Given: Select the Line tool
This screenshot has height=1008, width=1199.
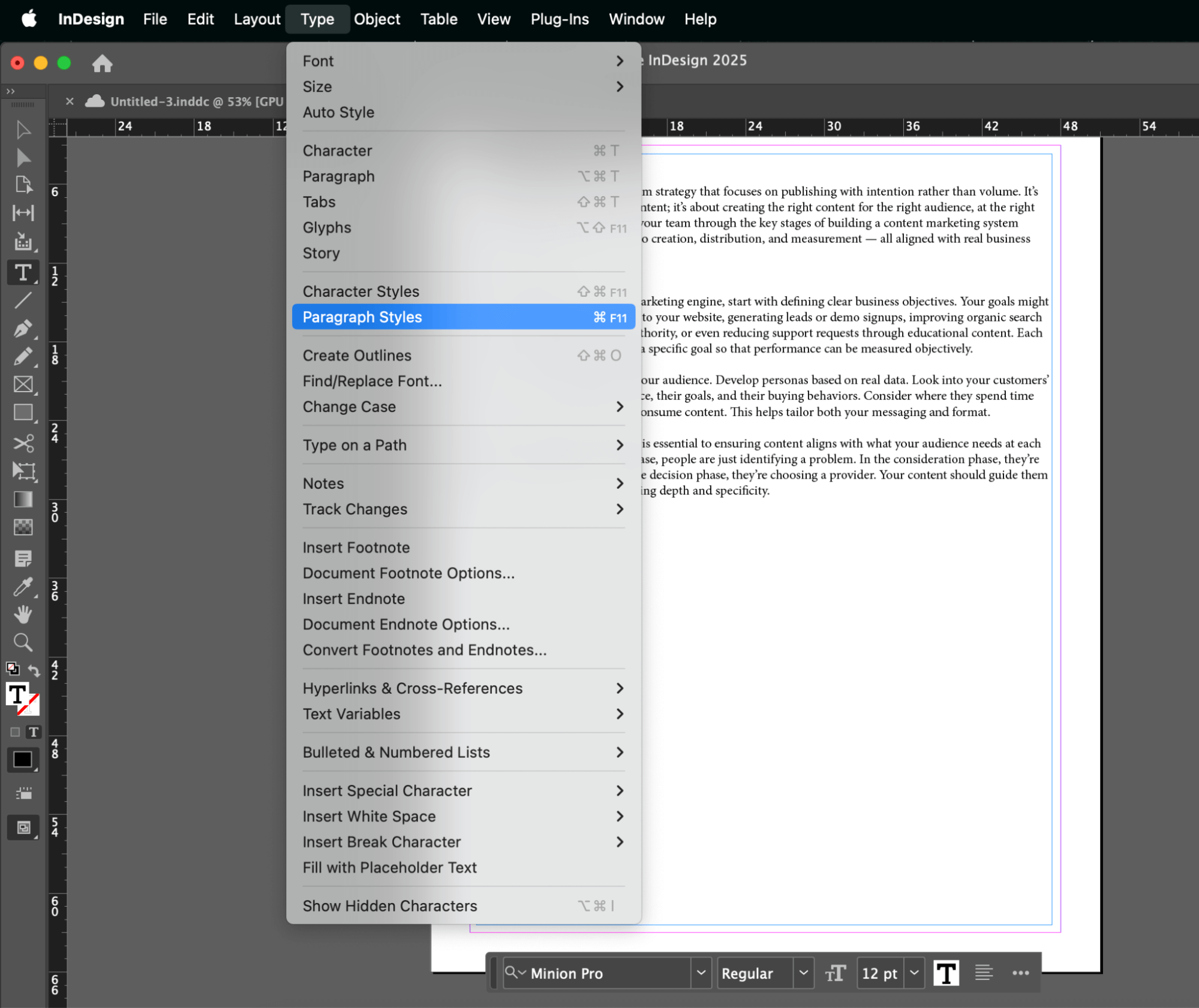Looking at the screenshot, I should pos(23,300).
